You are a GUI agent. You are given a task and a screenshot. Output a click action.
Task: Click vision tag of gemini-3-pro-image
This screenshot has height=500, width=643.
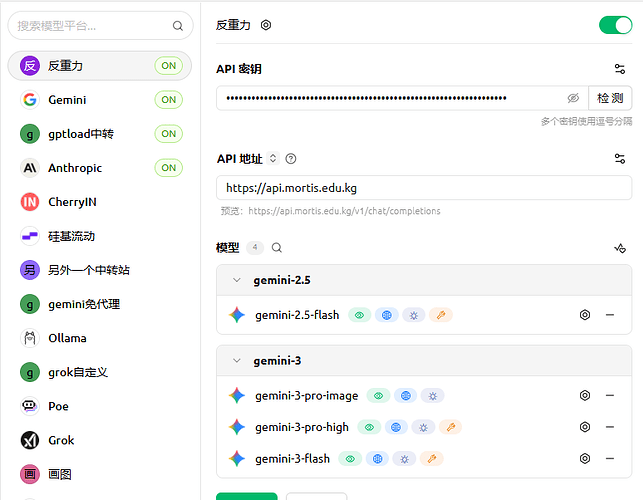[x=379, y=396]
